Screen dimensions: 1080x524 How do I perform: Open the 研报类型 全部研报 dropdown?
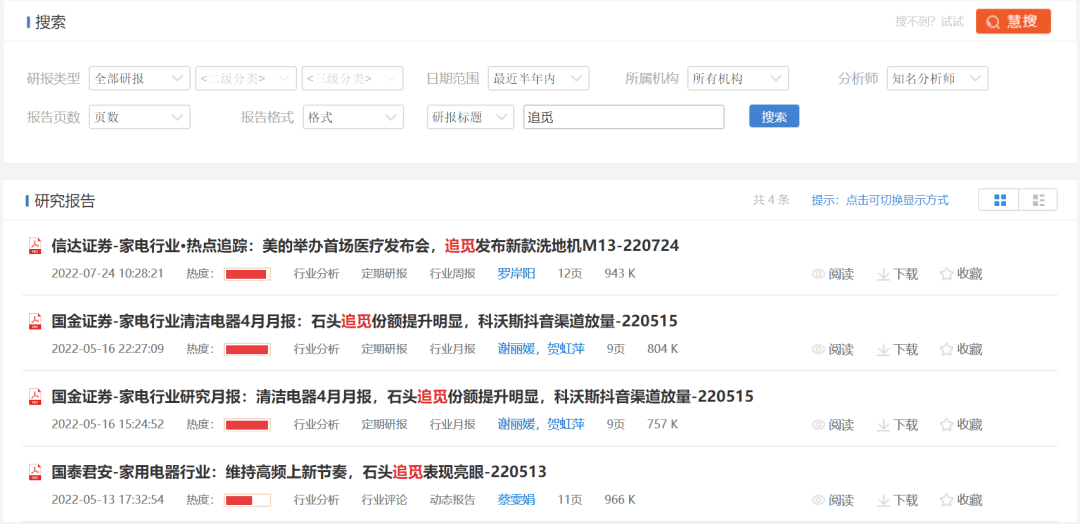click(139, 78)
